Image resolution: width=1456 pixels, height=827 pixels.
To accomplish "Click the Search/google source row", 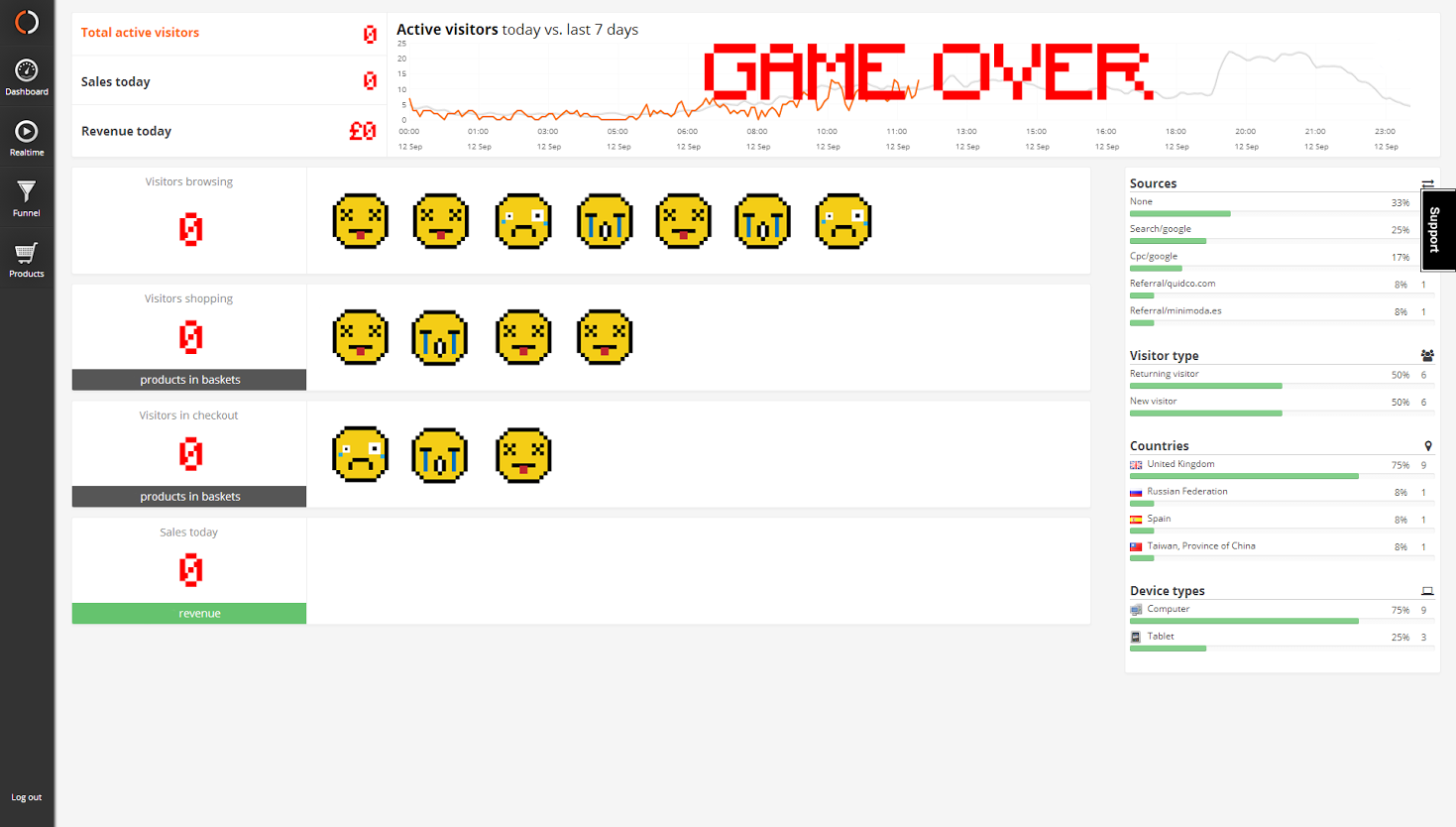I will (1283, 233).
